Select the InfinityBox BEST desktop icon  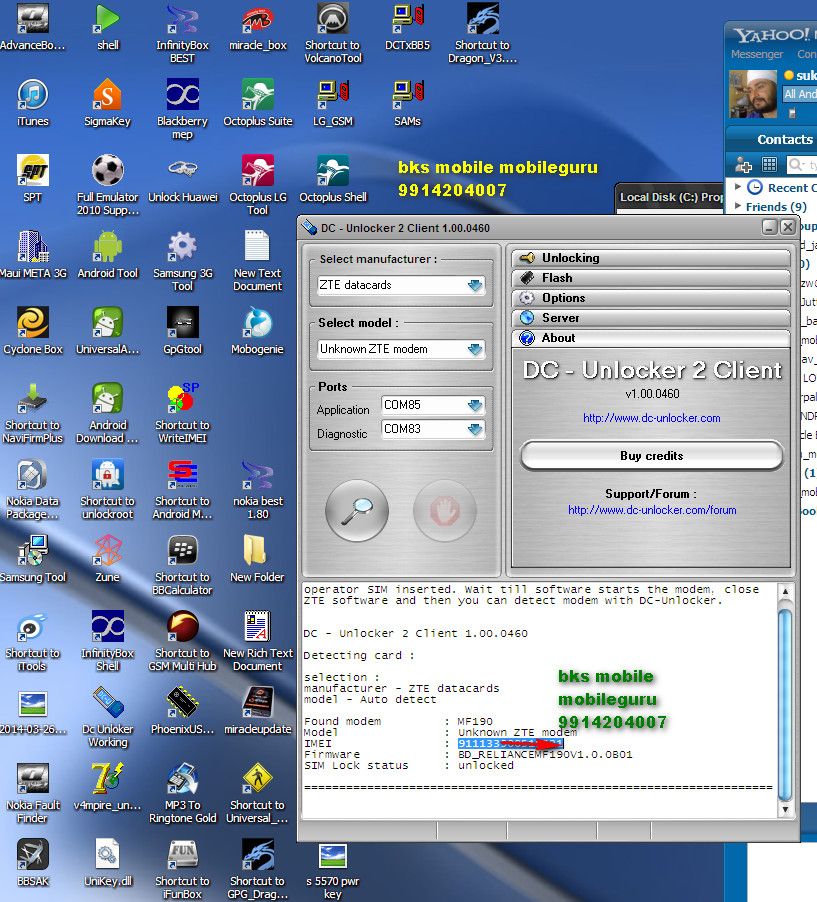coord(182,33)
